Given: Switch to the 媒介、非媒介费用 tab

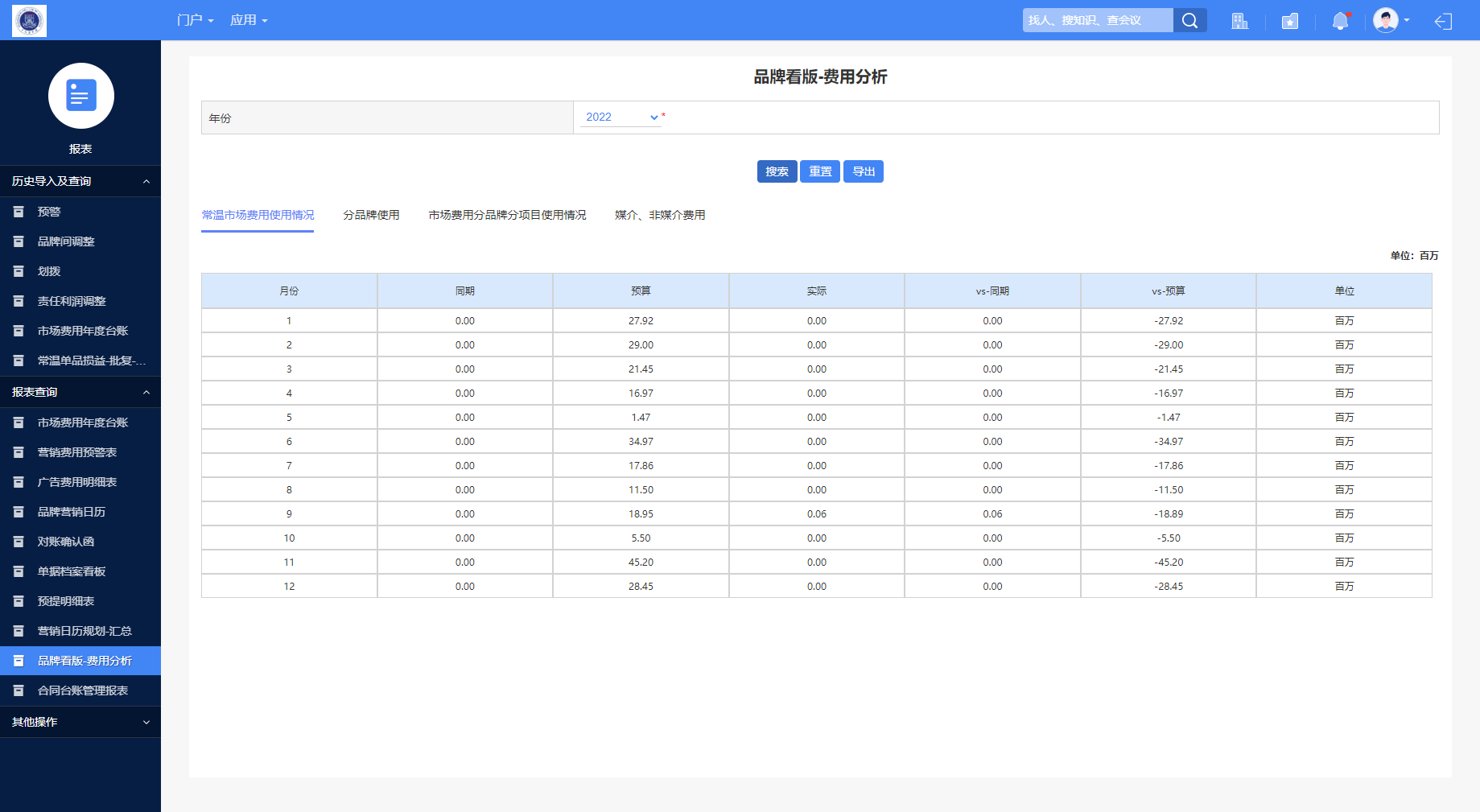Looking at the screenshot, I should tap(660, 215).
